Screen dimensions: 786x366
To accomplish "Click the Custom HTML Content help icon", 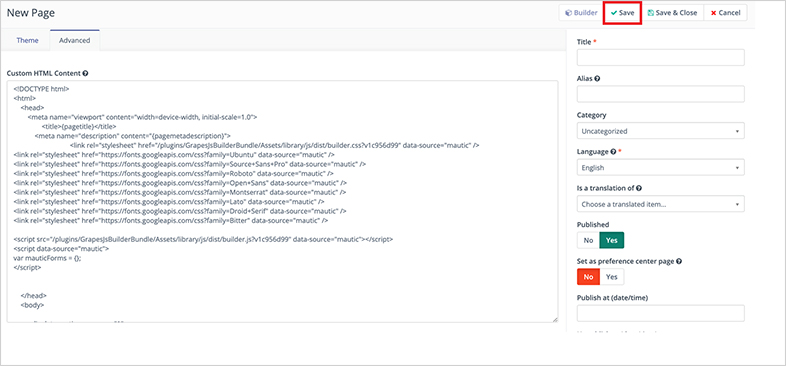I will tap(85, 73).
